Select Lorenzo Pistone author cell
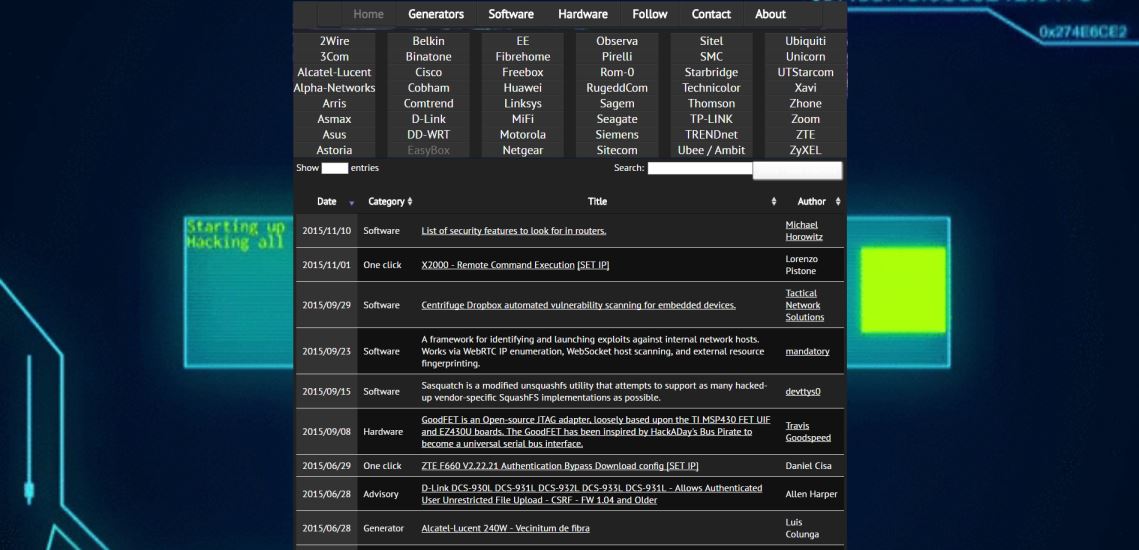1139x550 pixels. [x=812, y=265]
